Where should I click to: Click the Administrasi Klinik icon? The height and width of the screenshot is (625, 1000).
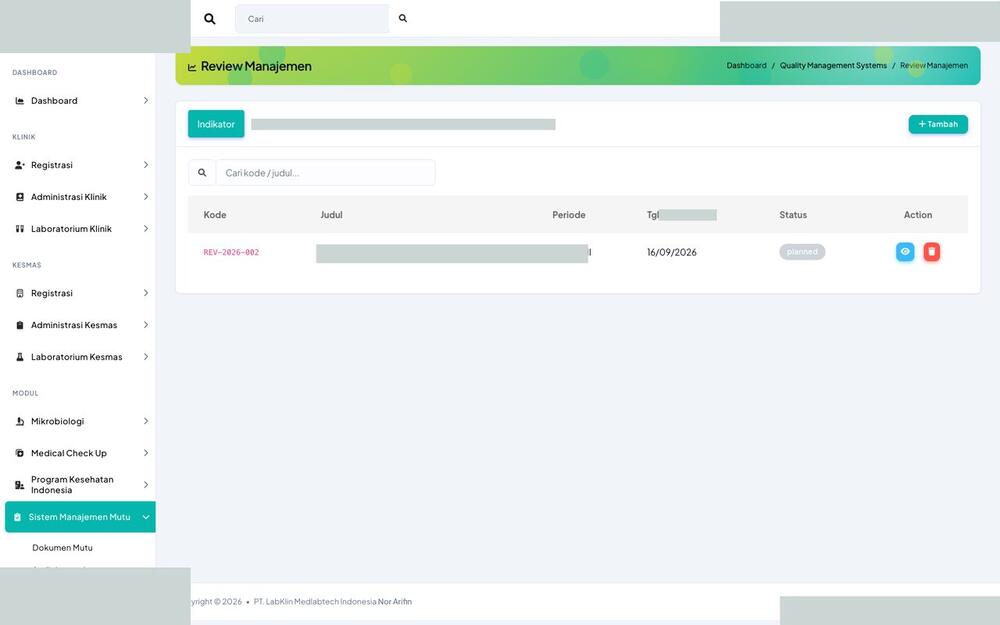coord(20,197)
